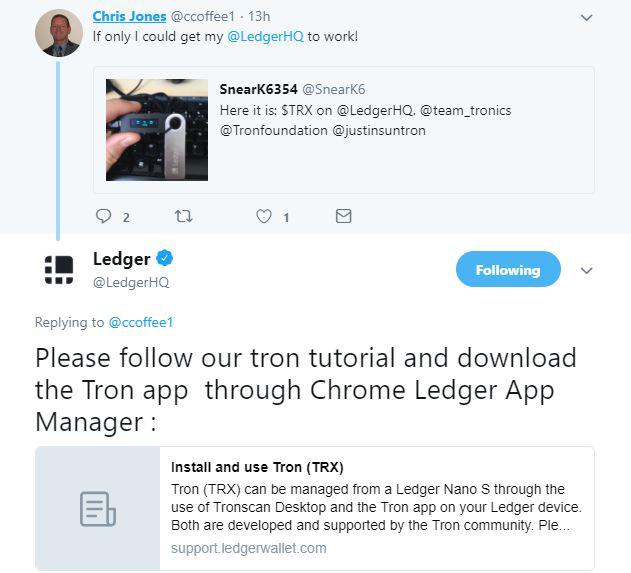Click the @ccoffee1 link in Replying to
The height and width of the screenshot is (573, 631).
click(x=141, y=322)
